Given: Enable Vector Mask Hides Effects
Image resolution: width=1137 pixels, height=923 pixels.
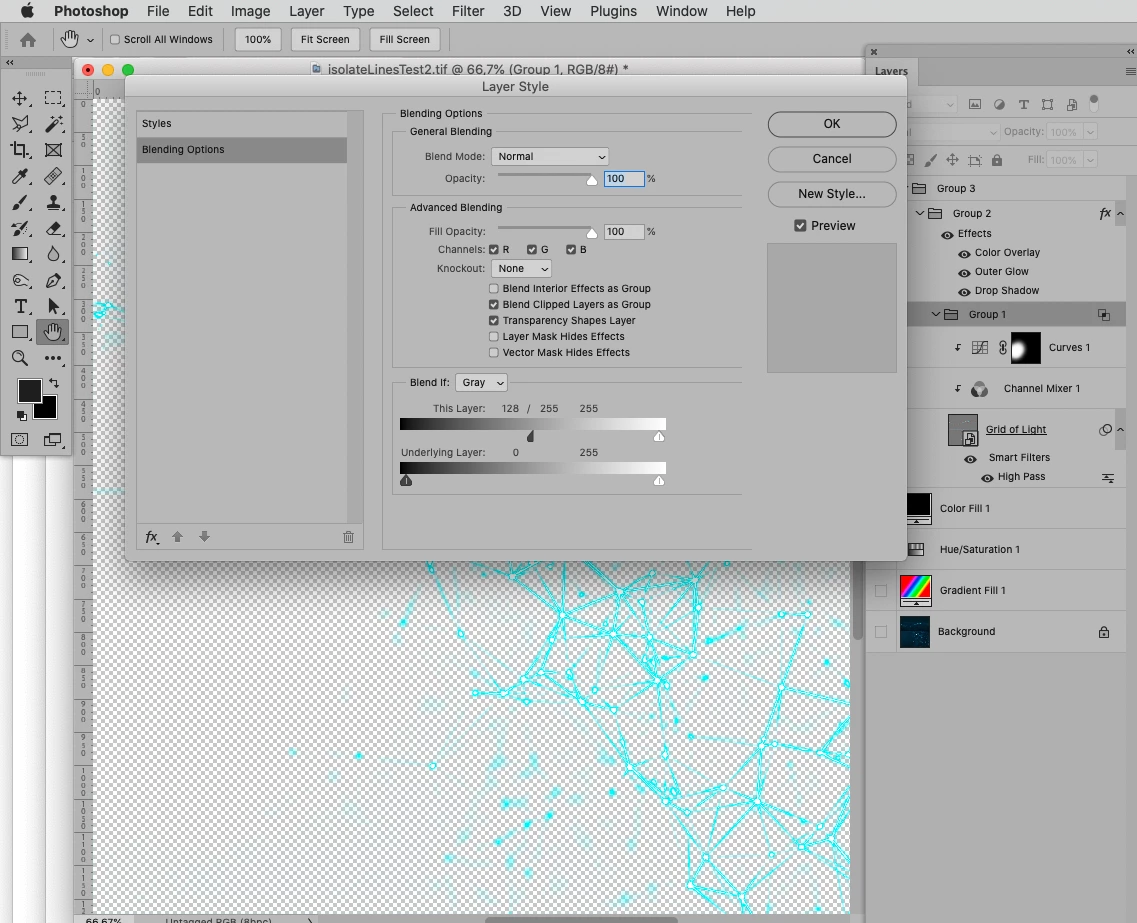Looking at the screenshot, I should pos(494,352).
